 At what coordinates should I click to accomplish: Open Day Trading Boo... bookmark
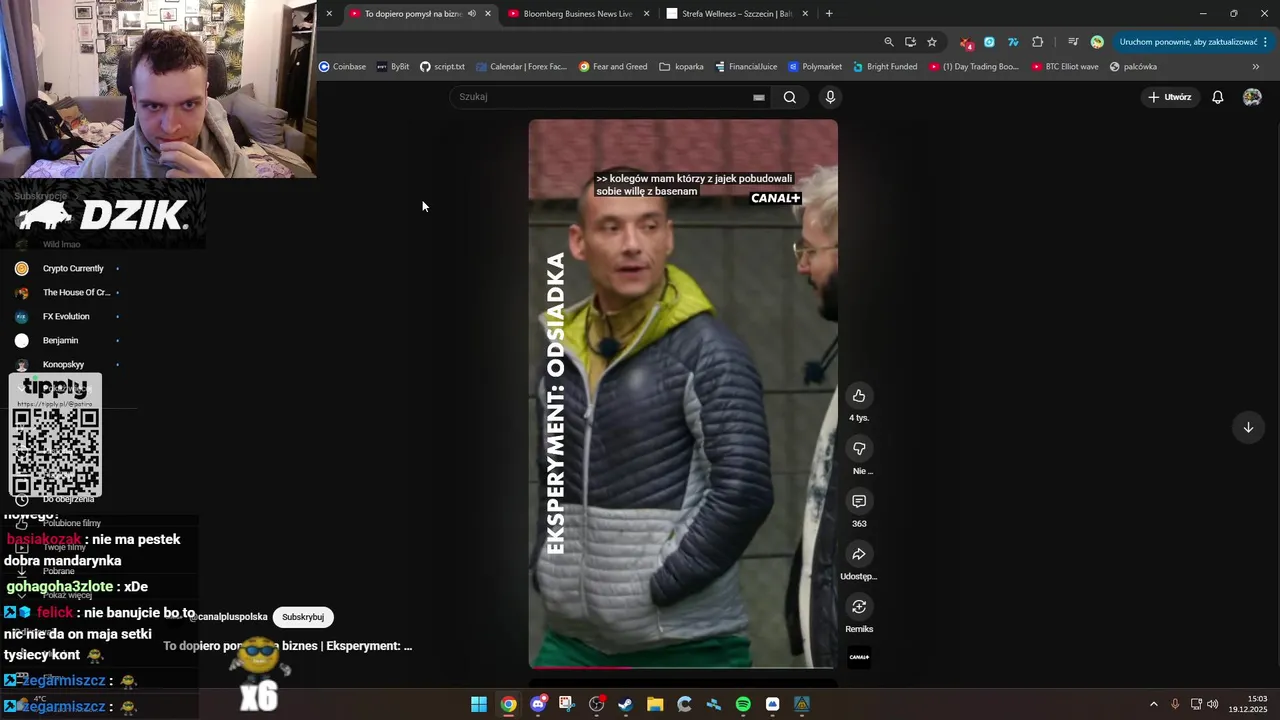974,67
